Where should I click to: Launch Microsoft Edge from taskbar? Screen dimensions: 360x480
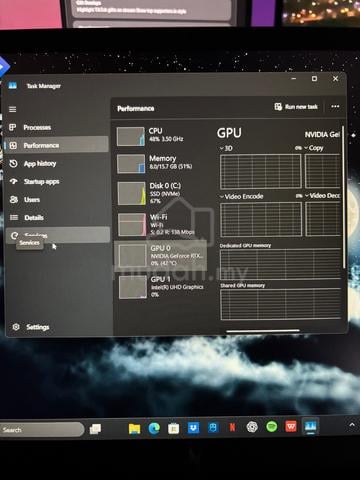tap(154, 428)
